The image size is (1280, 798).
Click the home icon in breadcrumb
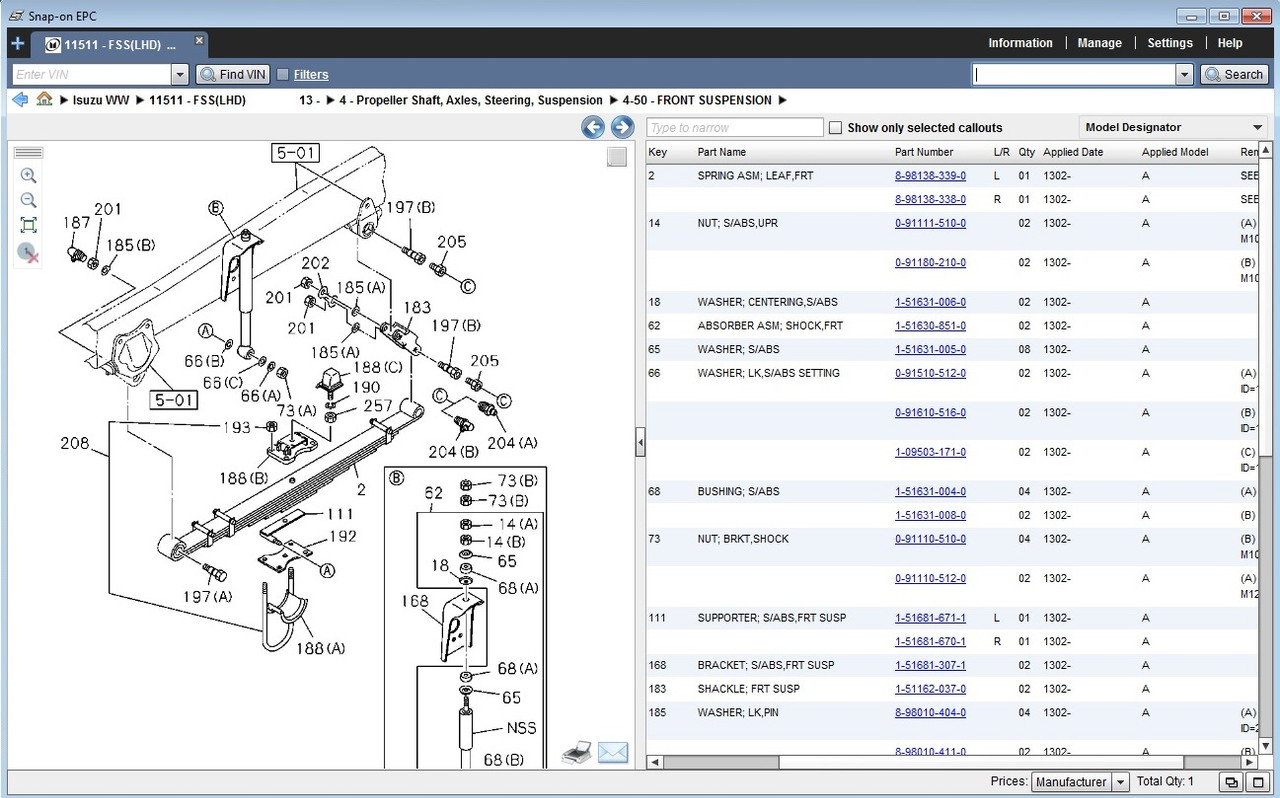pyautogui.click(x=44, y=99)
